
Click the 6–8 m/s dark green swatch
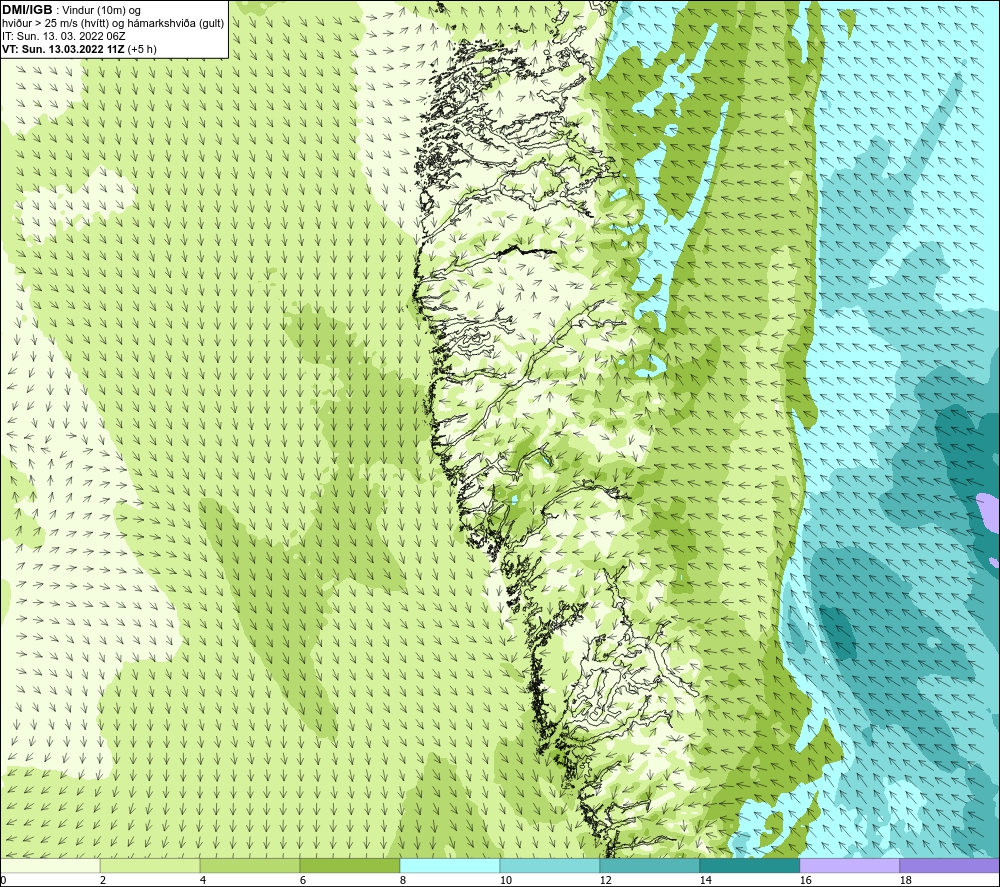tap(349, 865)
